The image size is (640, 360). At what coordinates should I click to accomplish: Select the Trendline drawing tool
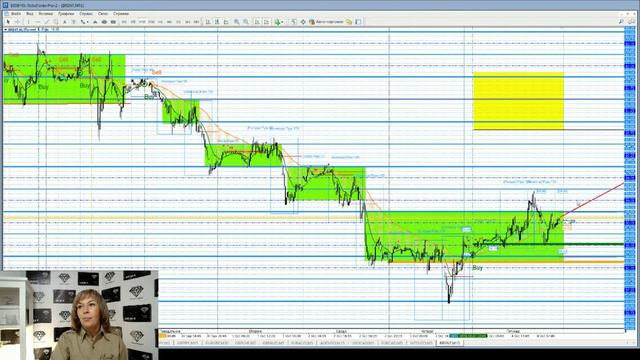[x=47, y=22]
